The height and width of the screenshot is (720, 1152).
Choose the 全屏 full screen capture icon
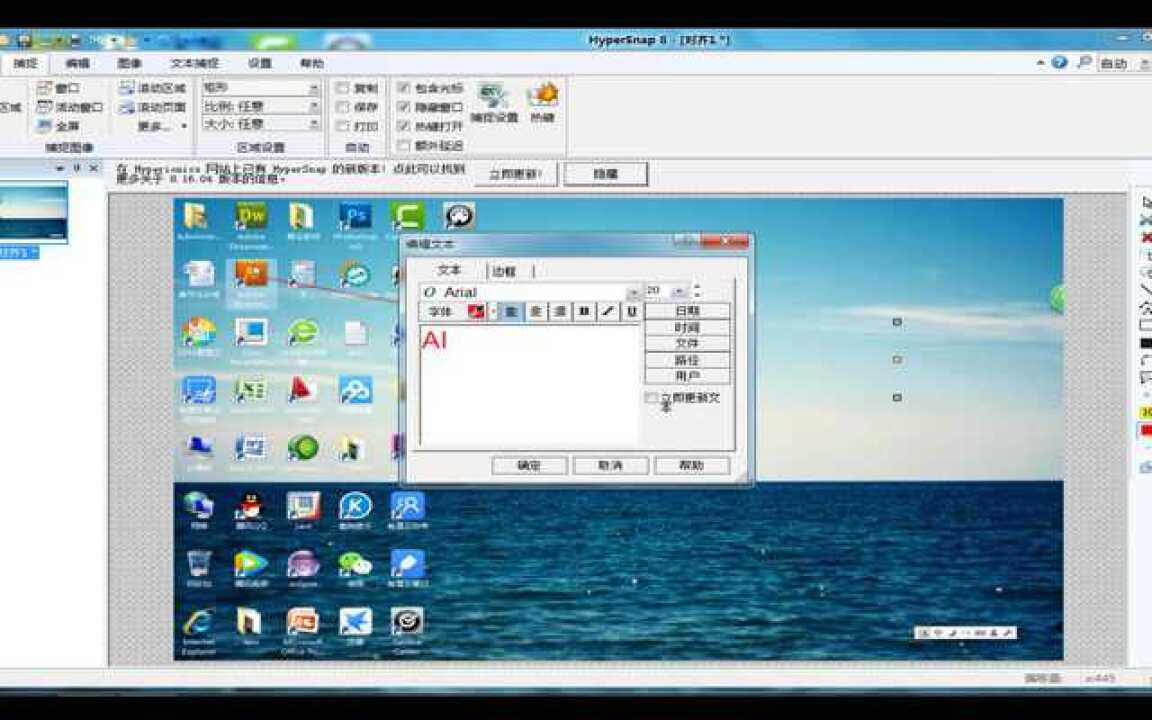point(45,127)
